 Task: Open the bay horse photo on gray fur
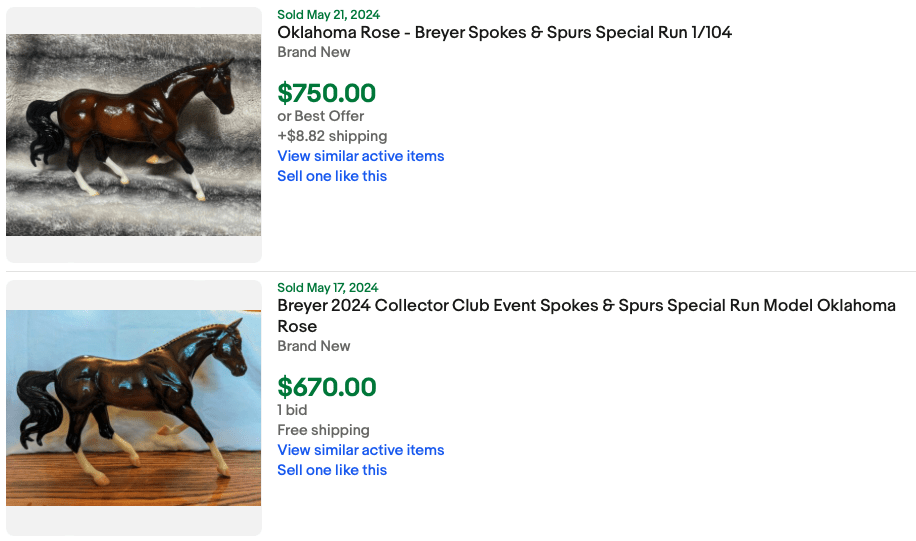tap(133, 135)
